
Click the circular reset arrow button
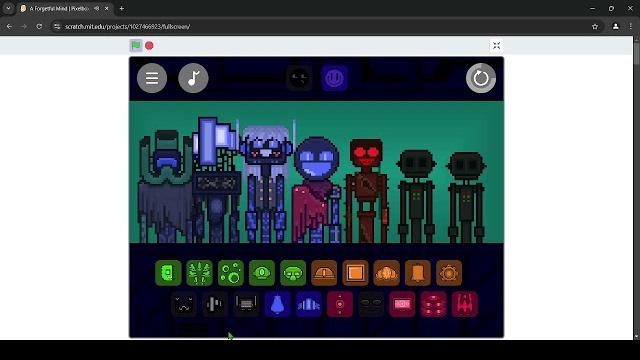pyautogui.click(x=481, y=78)
